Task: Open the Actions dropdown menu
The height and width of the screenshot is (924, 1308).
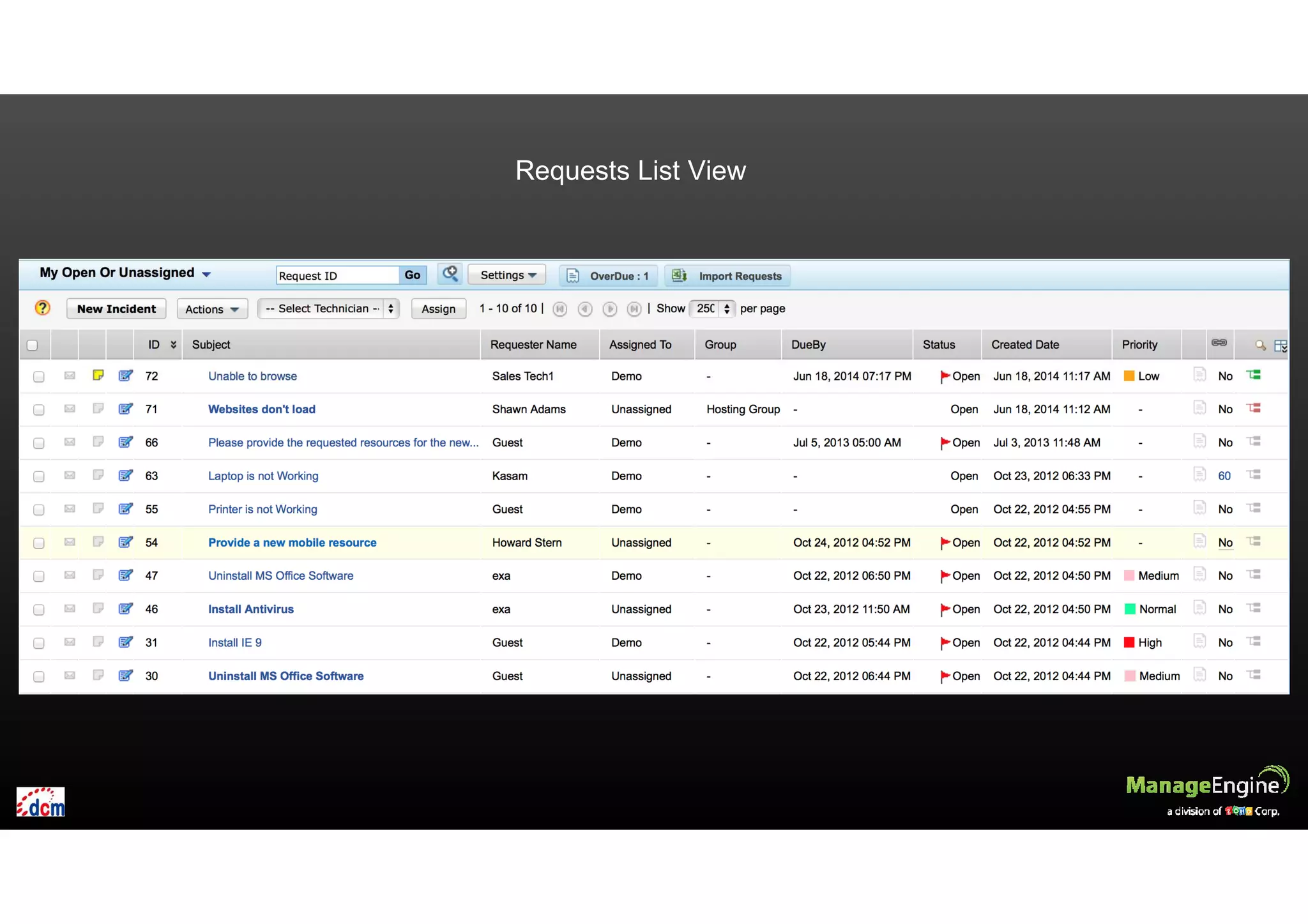Action: tap(212, 309)
